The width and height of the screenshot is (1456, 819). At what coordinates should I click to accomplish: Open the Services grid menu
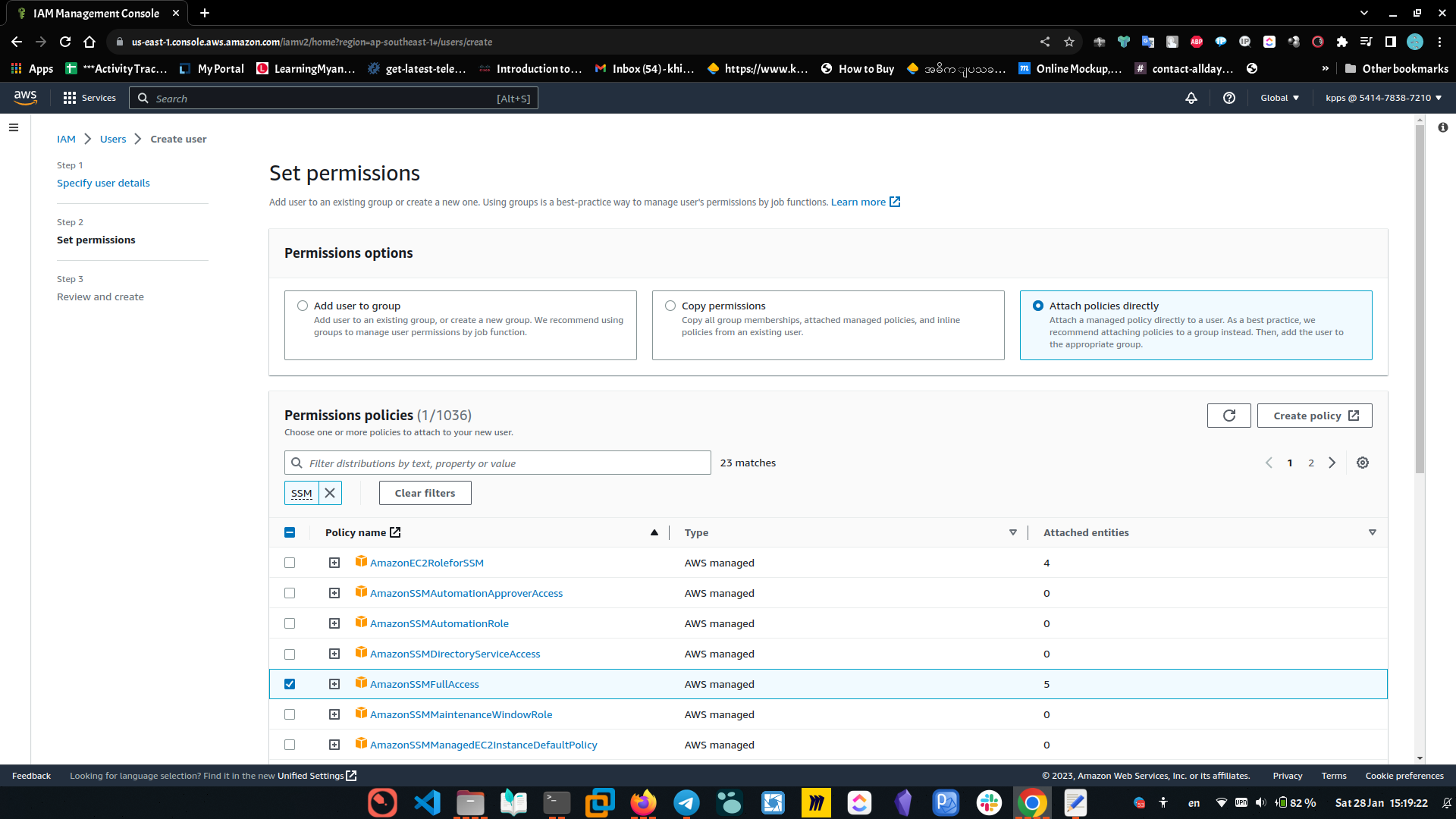(x=89, y=98)
